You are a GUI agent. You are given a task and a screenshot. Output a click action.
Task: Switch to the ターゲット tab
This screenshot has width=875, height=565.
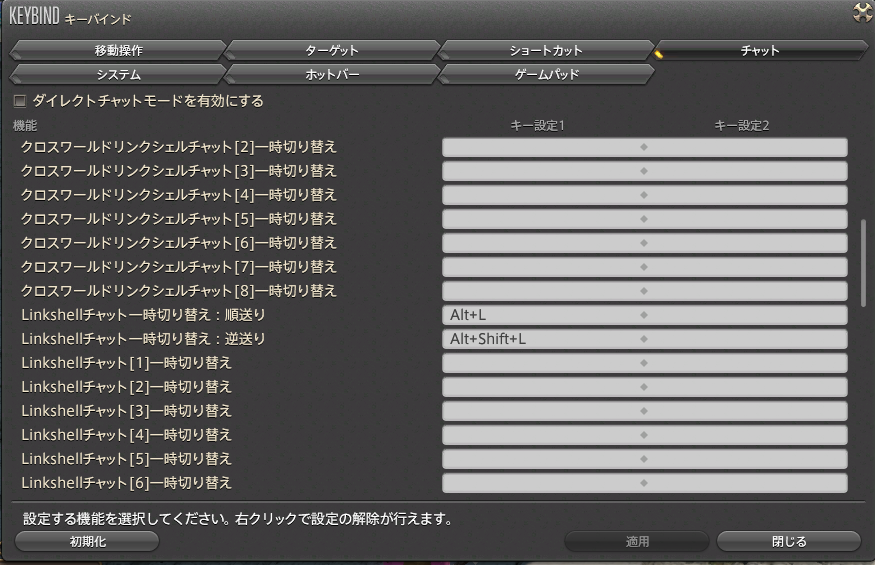[x=332, y=50]
